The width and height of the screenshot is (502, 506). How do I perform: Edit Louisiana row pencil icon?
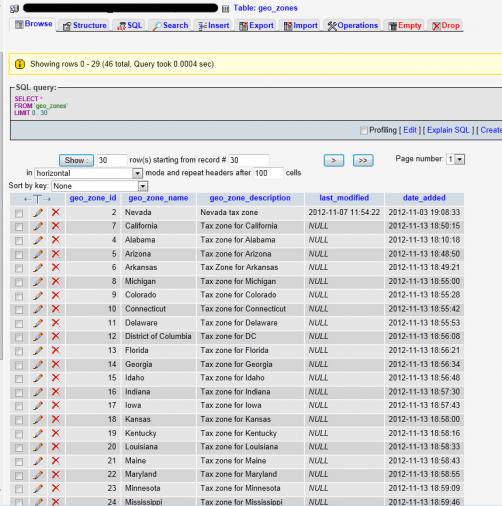click(38, 447)
